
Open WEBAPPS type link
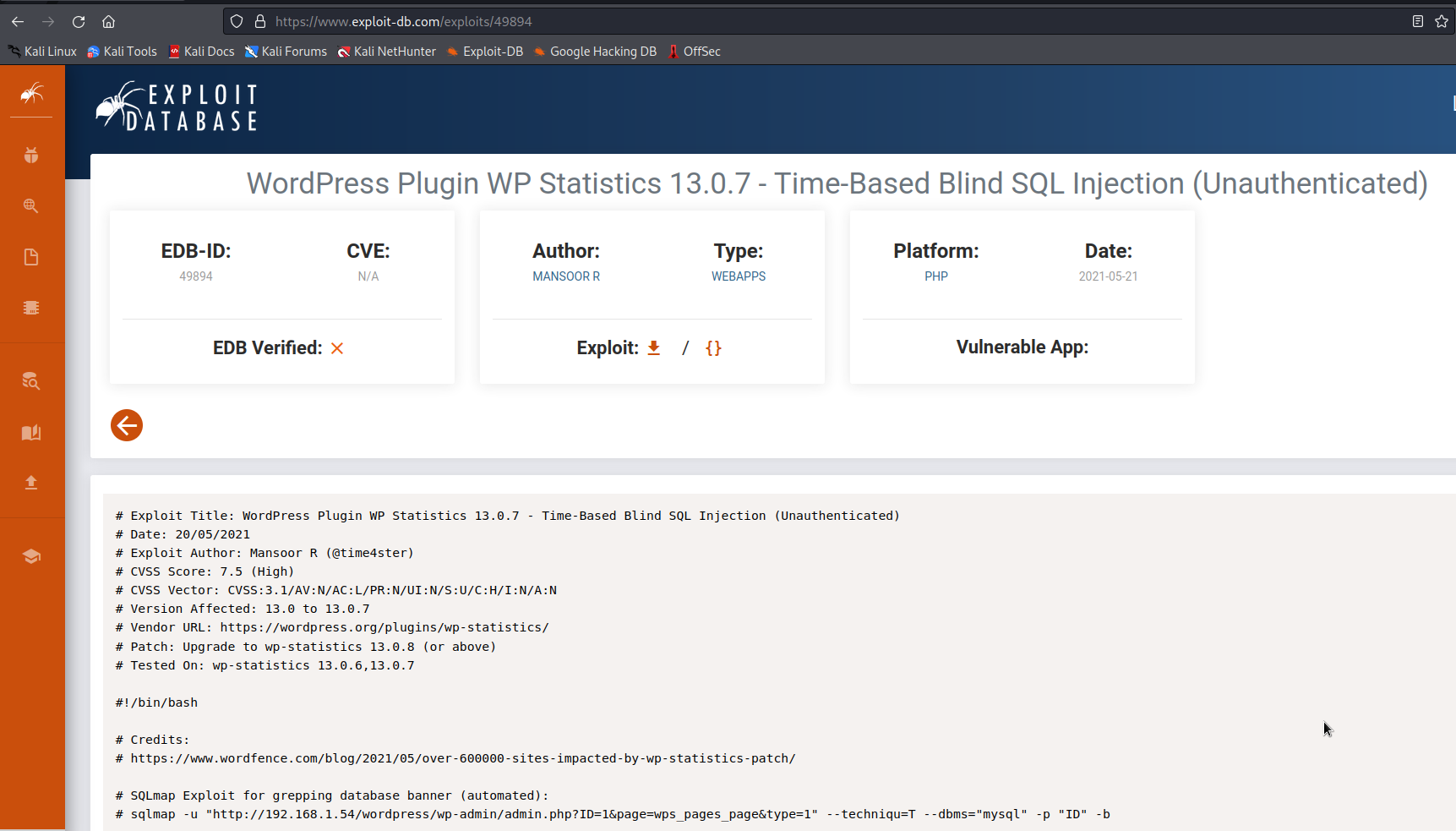tap(739, 276)
